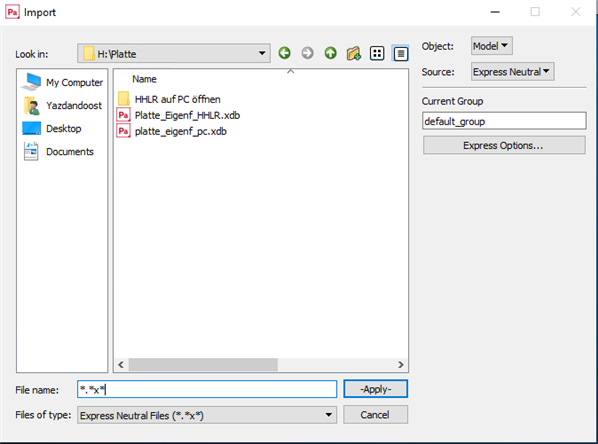Click the Apply button
The height and width of the screenshot is (444, 598).
pyautogui.click(x=376, y=389)
